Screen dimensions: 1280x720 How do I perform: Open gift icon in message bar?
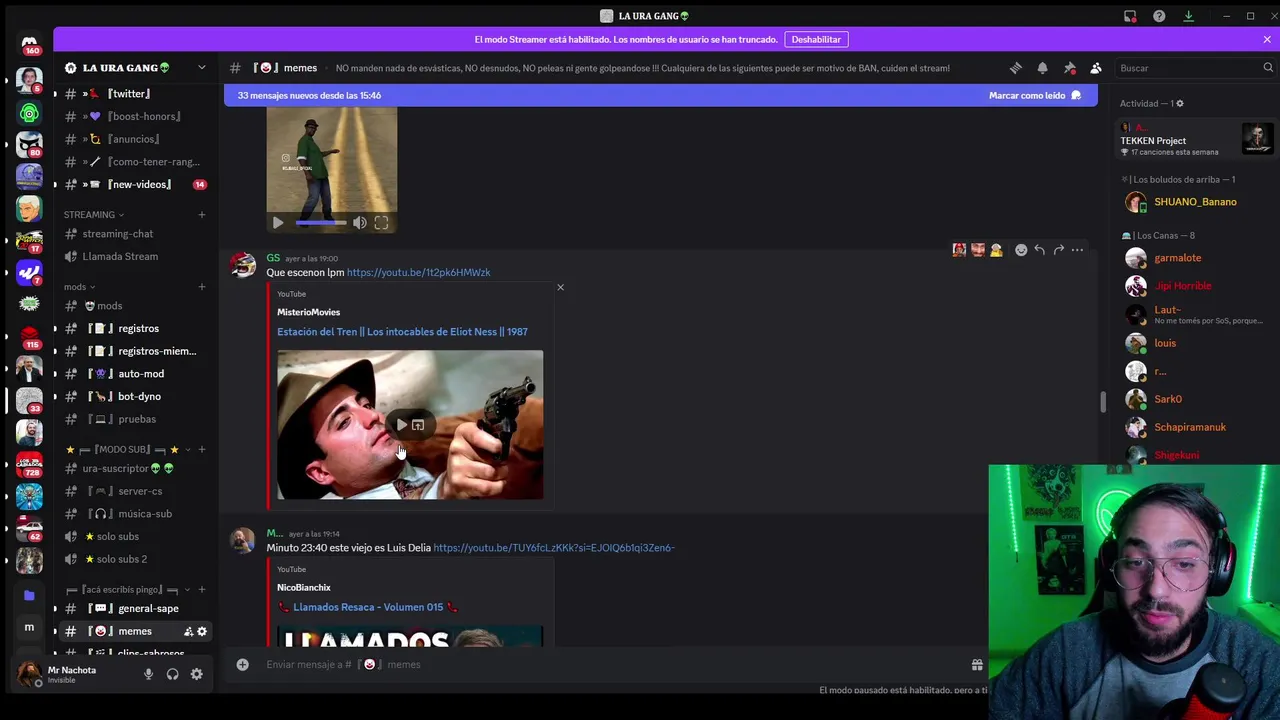click(x=977, y=665)
